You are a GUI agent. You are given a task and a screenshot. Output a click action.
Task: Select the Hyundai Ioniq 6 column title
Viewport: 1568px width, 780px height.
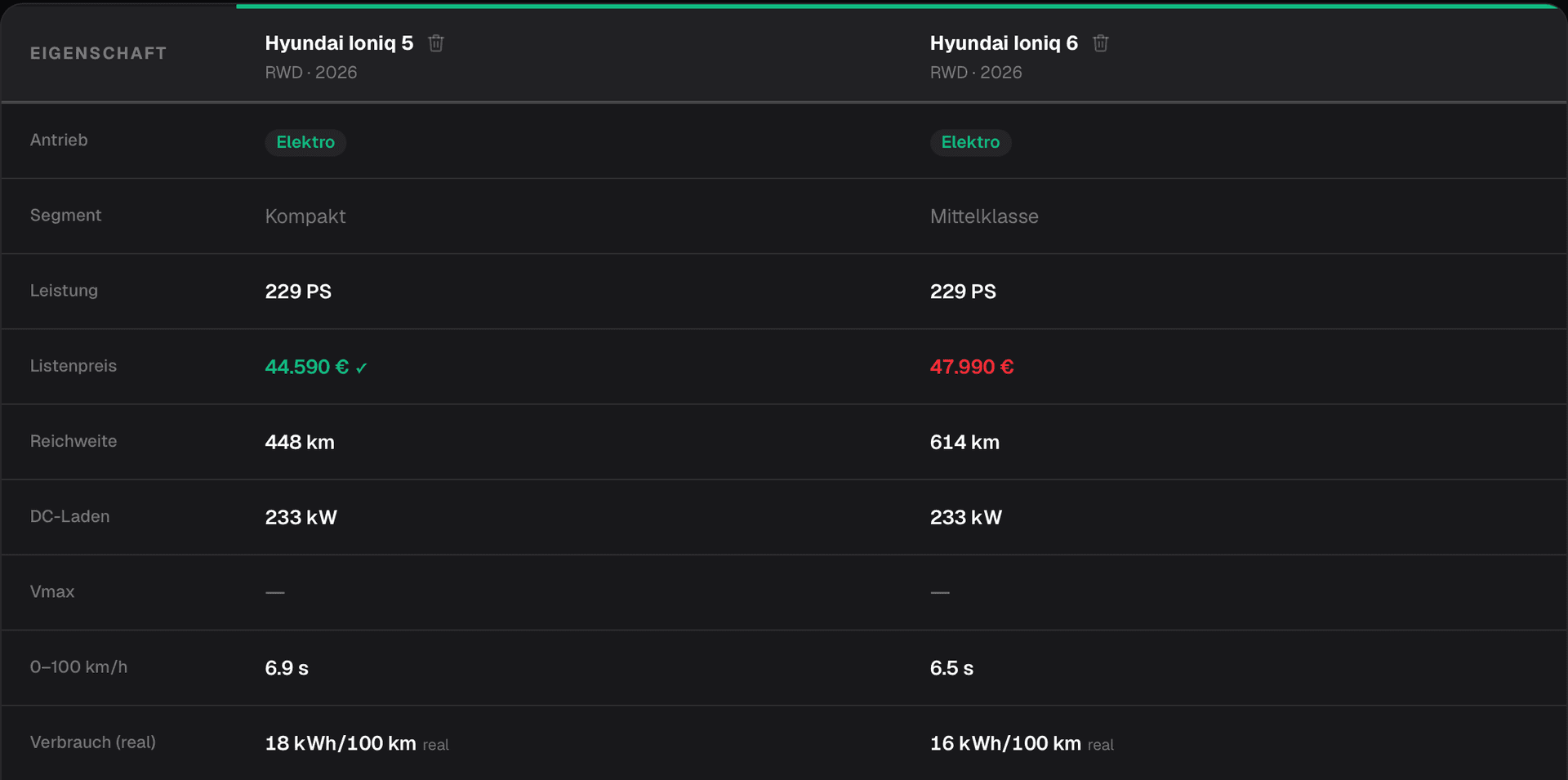tap(1004, 43)
